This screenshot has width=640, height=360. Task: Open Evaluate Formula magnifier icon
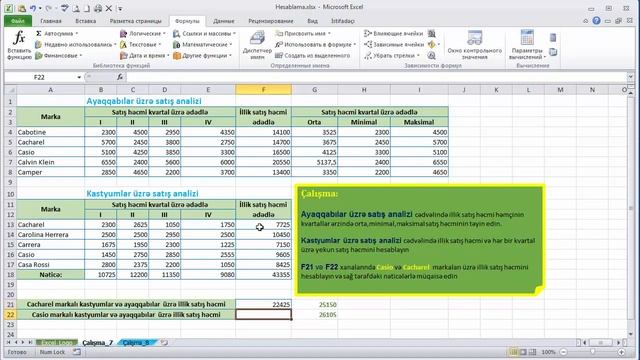pos(431,56)
